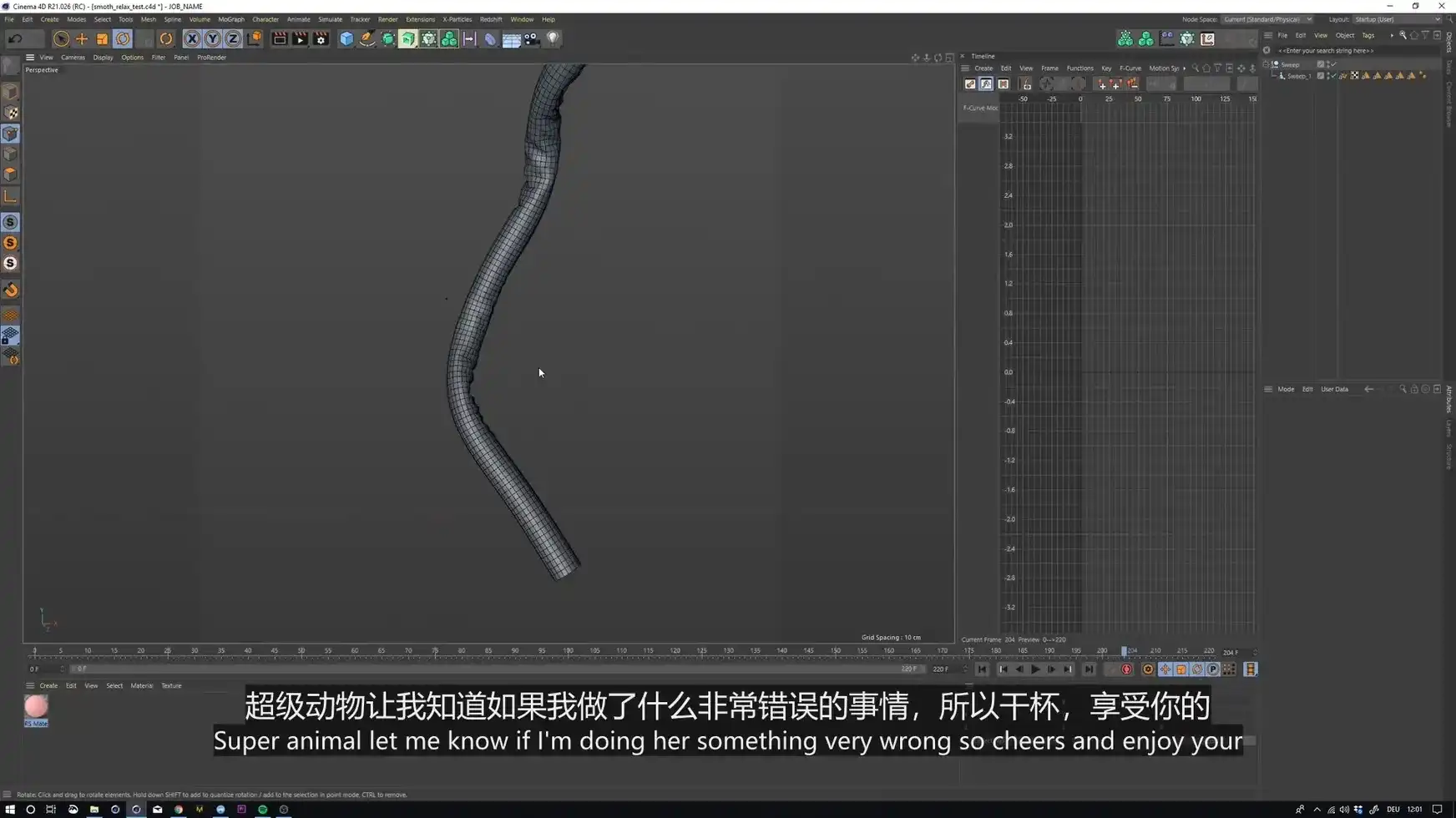
Task: Toggle position keyframe recording
Action: tap(1164, 669)
